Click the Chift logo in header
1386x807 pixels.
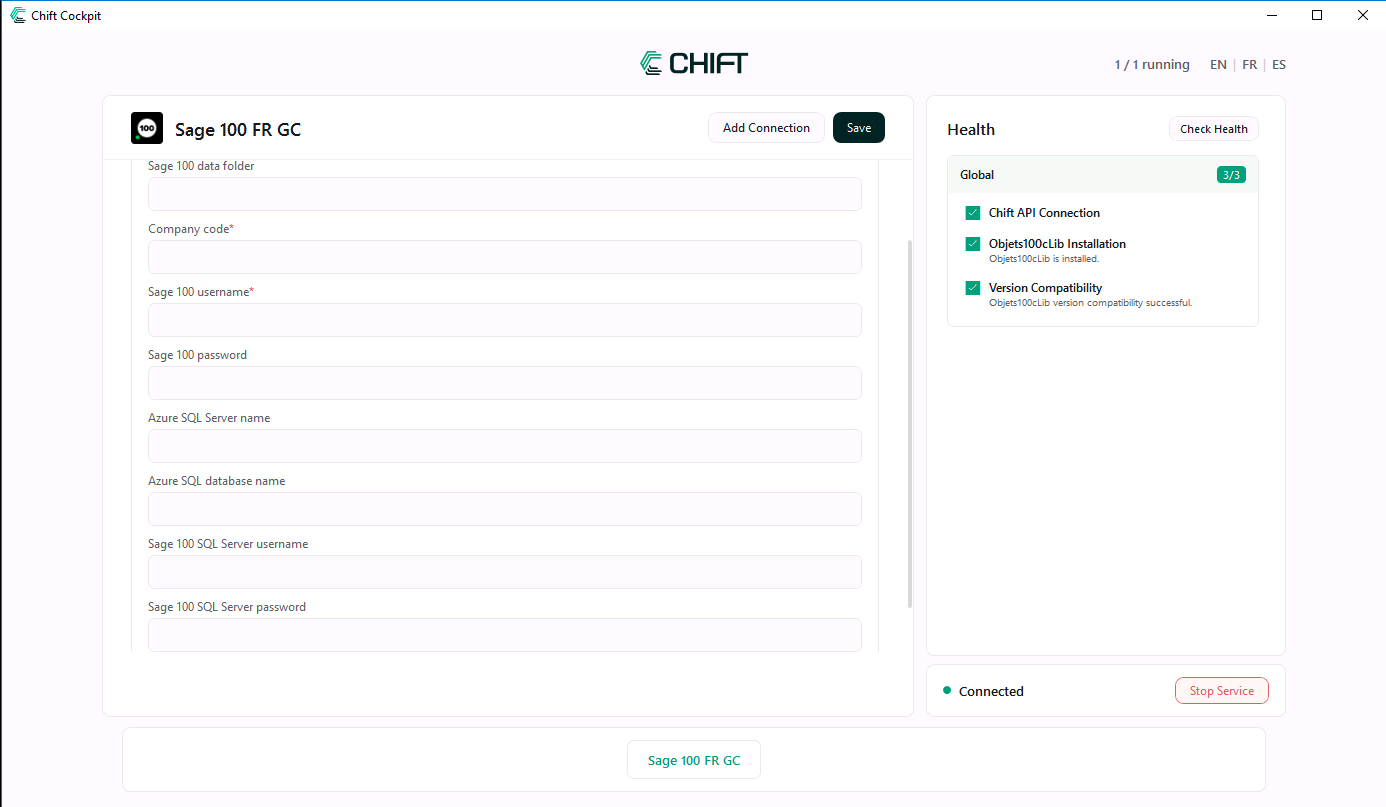tap(694, 64)
